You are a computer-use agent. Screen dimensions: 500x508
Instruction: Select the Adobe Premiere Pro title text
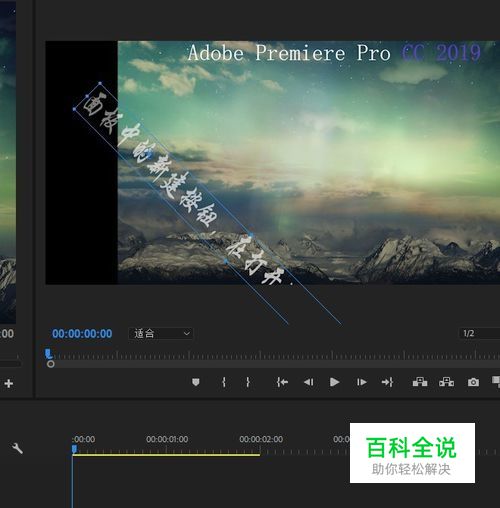289,53
